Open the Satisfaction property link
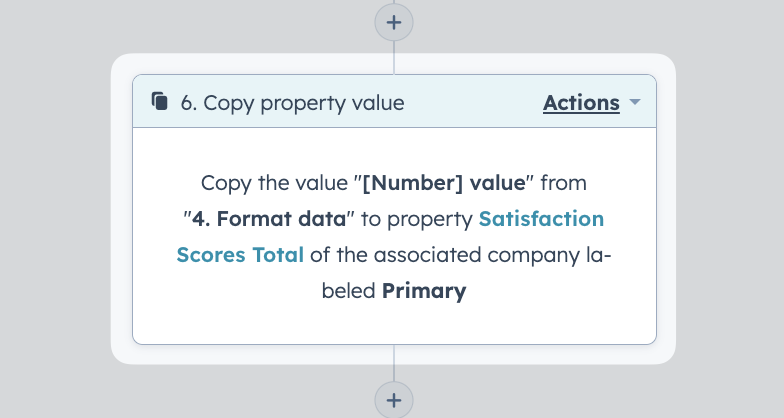784x418 pixels. pos(541,218)
